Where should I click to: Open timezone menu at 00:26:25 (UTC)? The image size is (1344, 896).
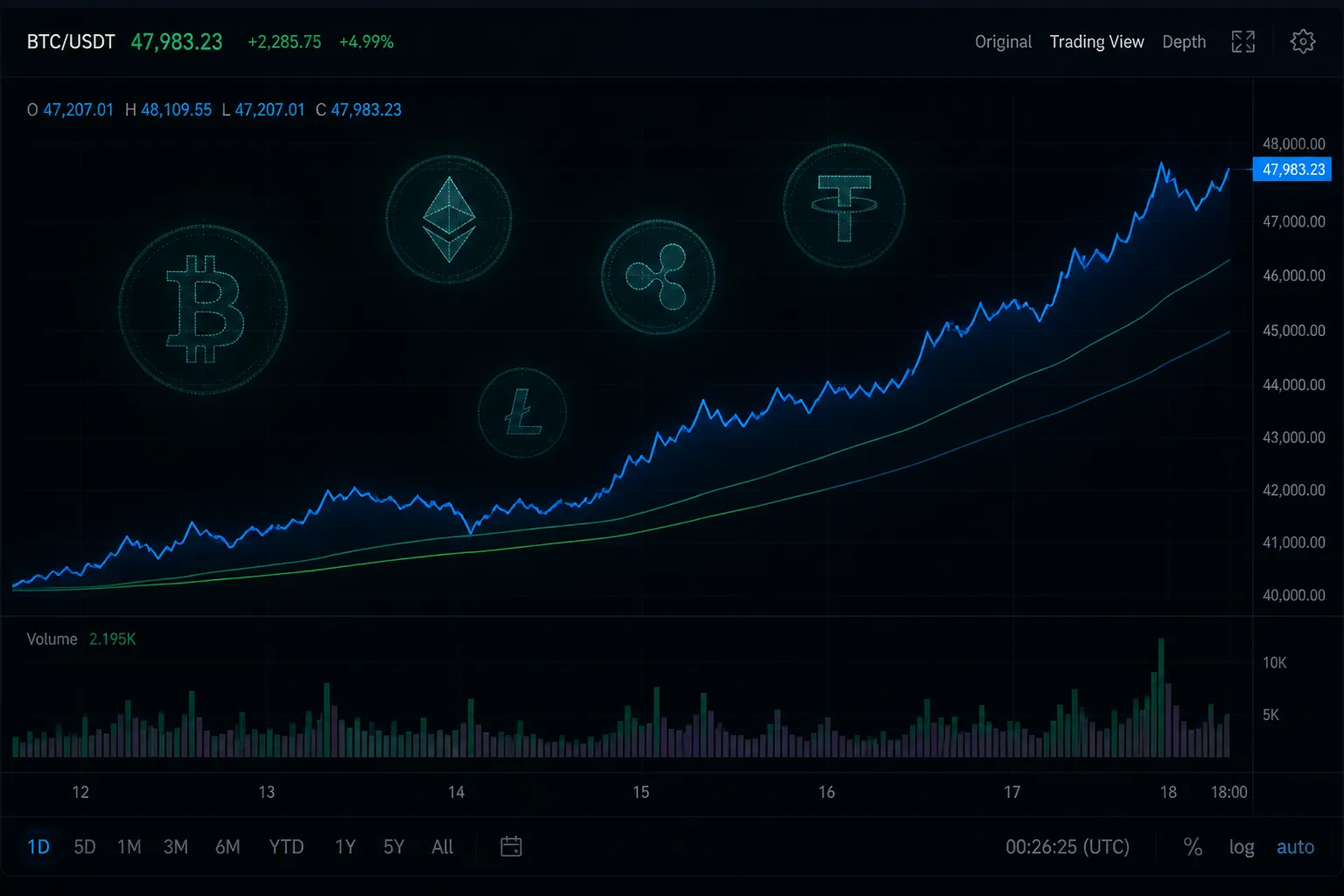(x=1067, y=847)
